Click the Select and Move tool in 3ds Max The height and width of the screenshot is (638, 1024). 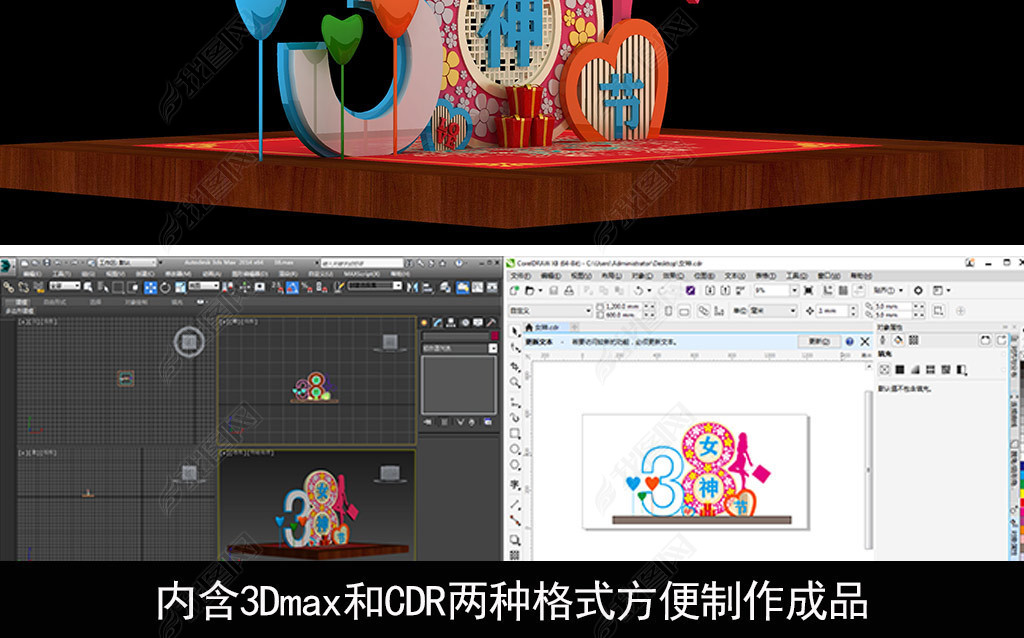(150, 288)
